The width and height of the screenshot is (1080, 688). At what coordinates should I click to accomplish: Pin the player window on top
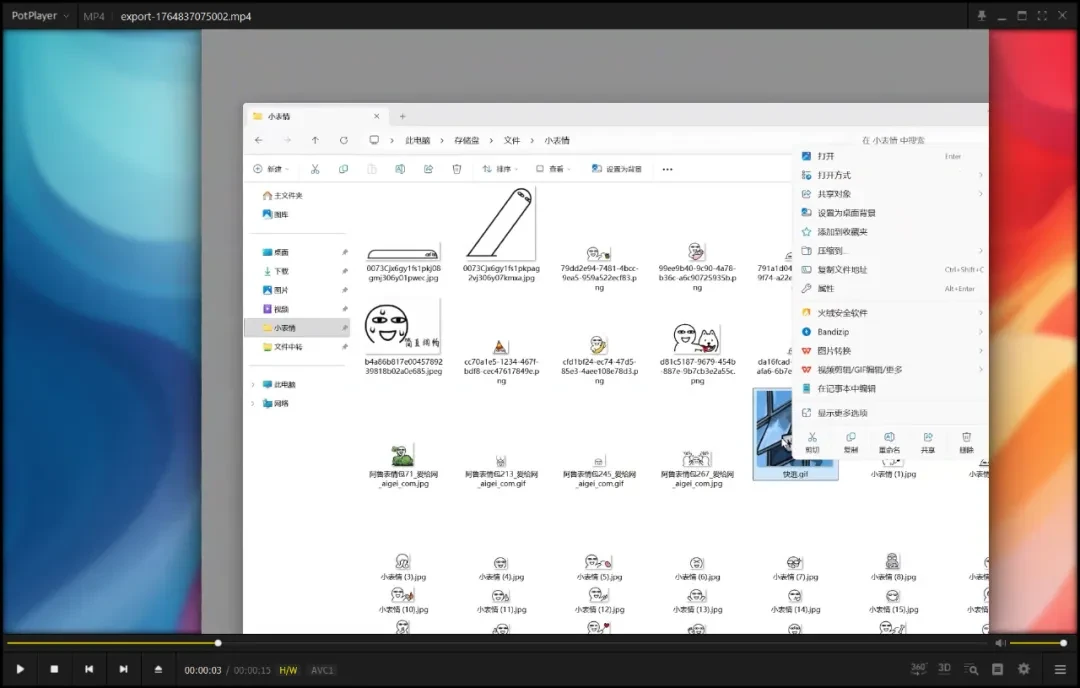[x=982, y=15]
